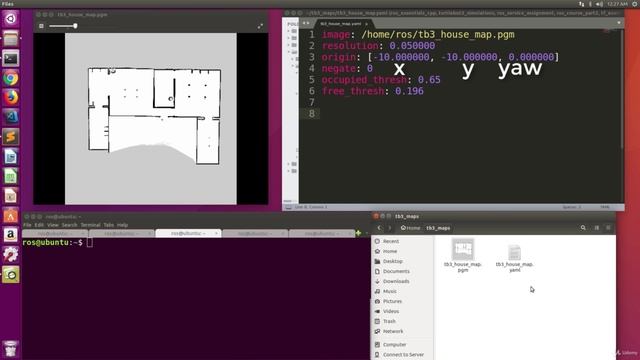Open LibreOffice Writer from the dock
This screenshot has height=360, width=640.
pos(11,157)
